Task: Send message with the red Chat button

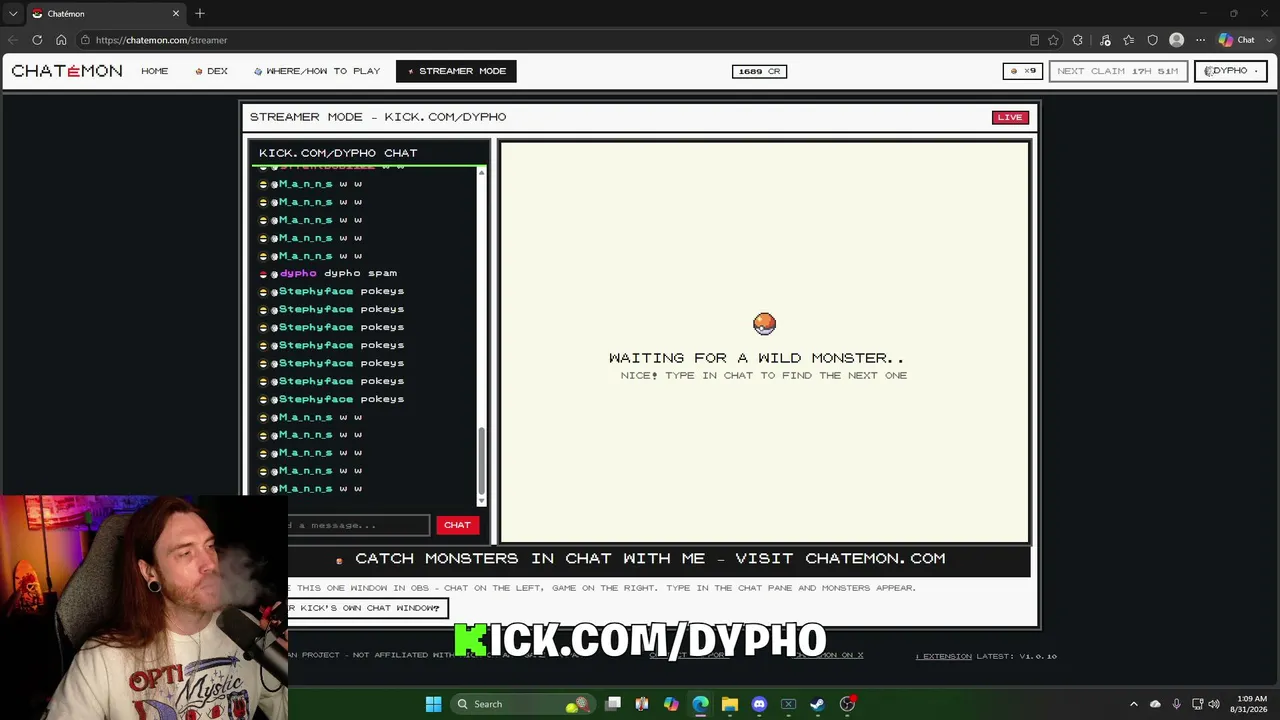Action: point(457,525)
